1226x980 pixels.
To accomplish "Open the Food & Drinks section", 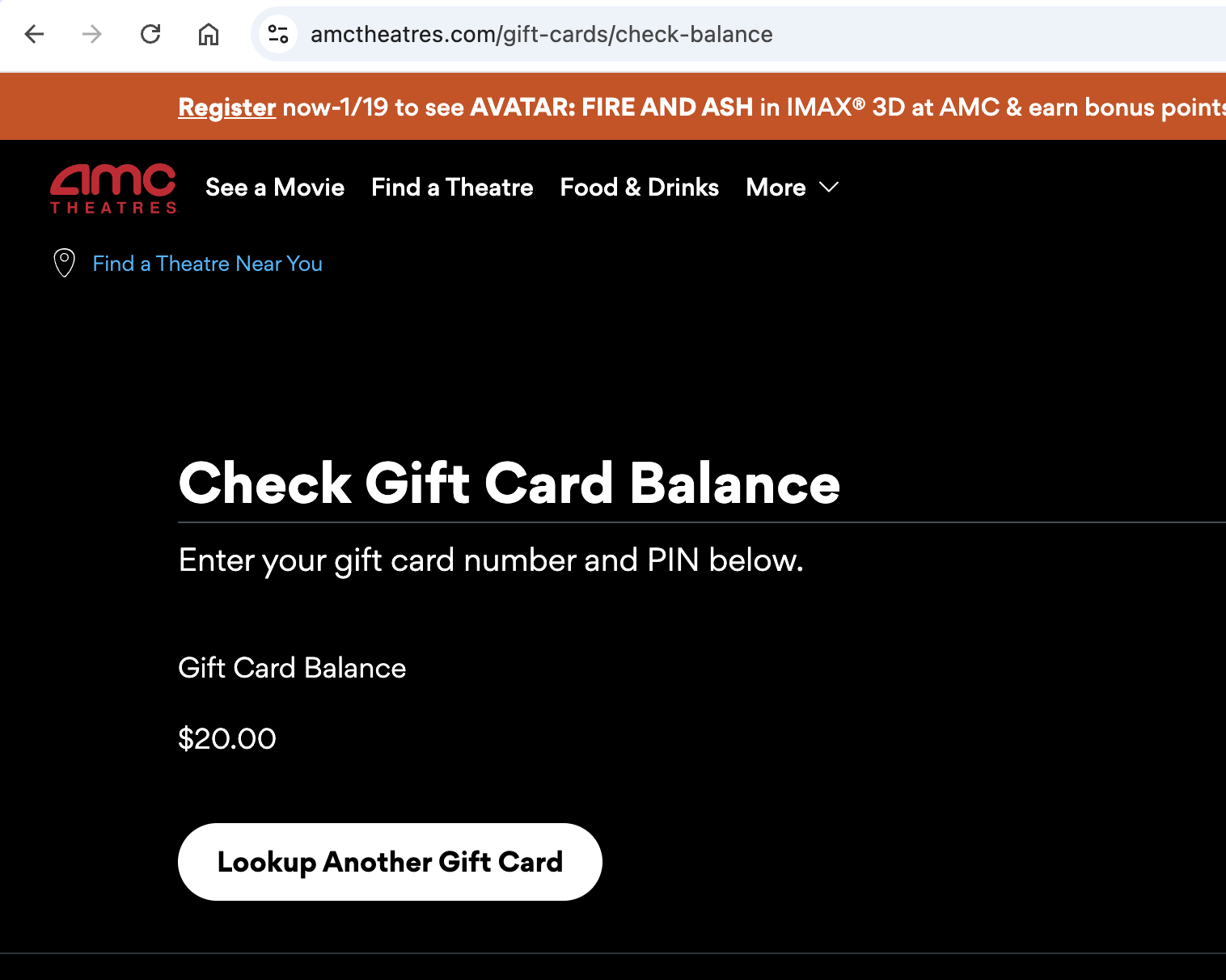I will tap(639, 188).
